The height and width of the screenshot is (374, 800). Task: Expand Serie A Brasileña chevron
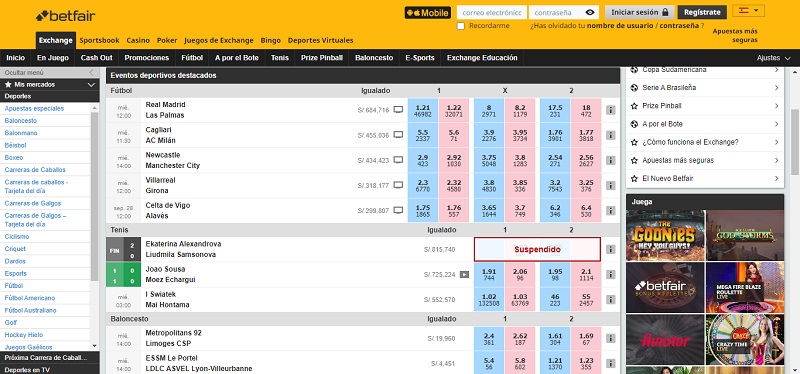(776, 88)
